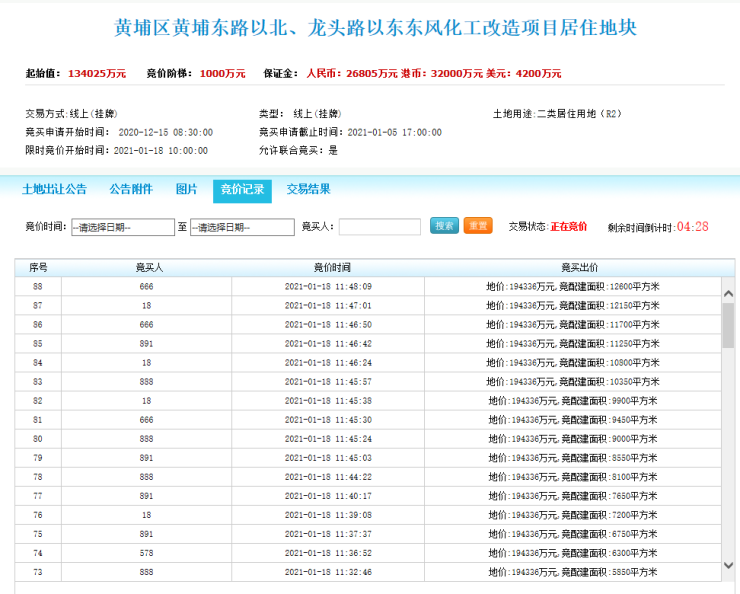This screenshot has width=740, height=594.
Task: Click the orange 重置 button
Action: (x=478, y=226)
